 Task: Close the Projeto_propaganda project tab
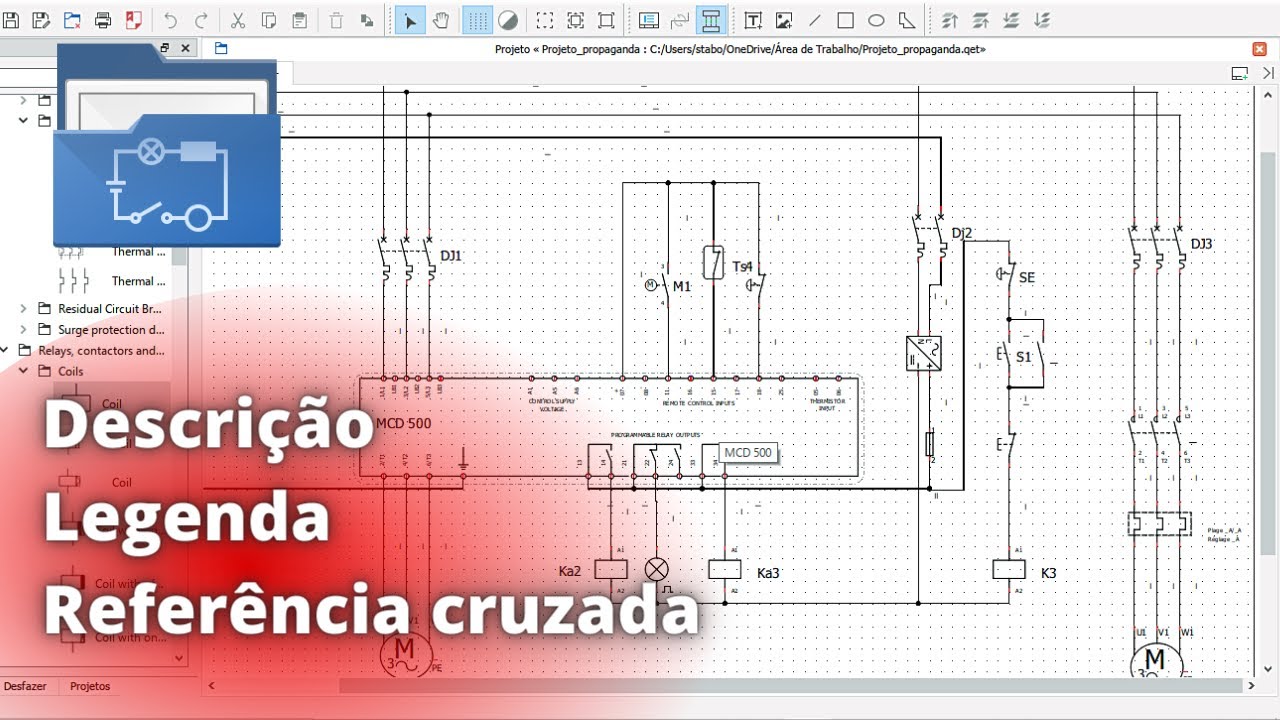[1259, 48]
